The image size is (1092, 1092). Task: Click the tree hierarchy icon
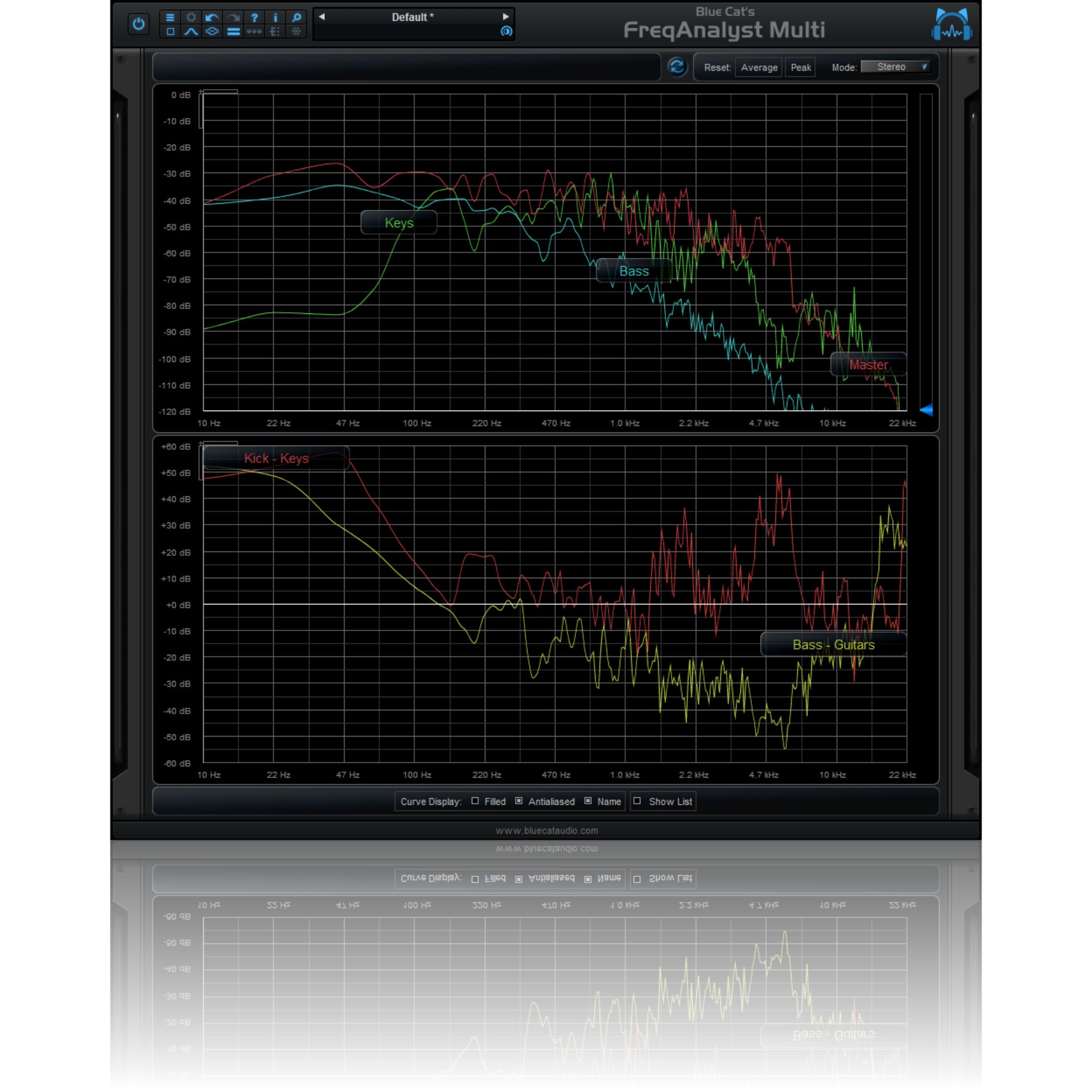(275, 32)
